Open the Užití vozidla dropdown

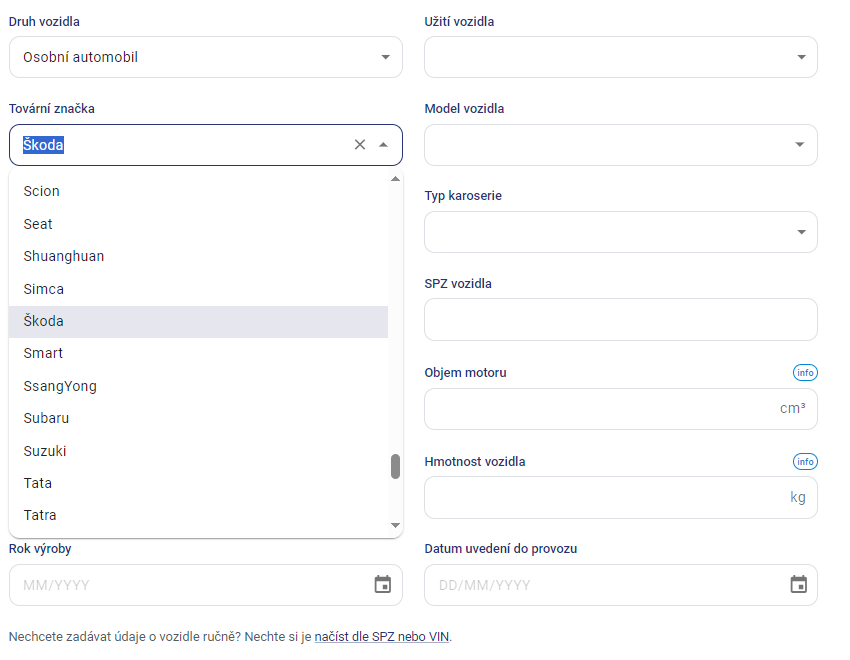click(x=621, y=57)
